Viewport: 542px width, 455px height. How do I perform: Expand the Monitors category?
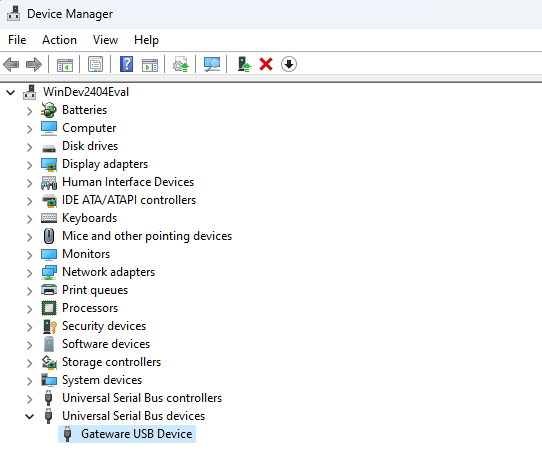point(29,254)
